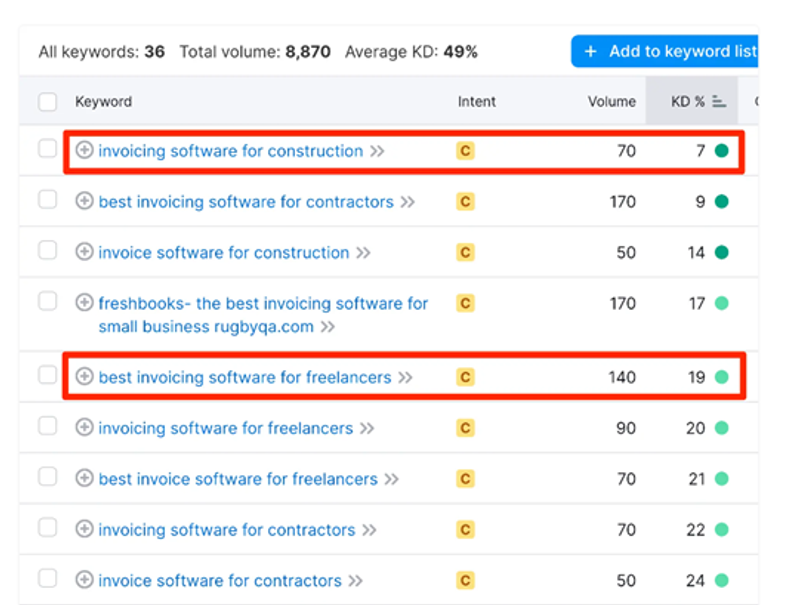This screenshot has width=800, height=605.
Task: Click Commercial intent badge for 'invoicing software for construction'
Action: pos(465,151)
